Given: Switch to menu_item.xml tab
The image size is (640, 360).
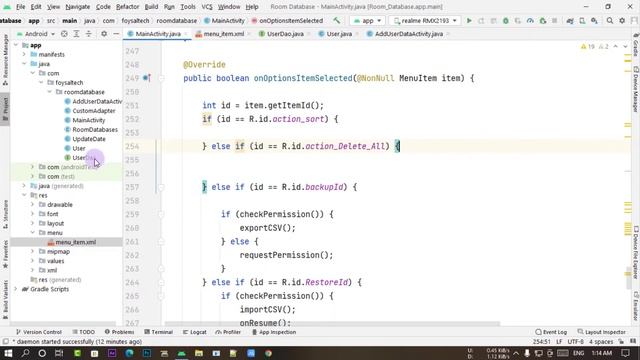Looking at the screenshot, I should click(224, 34).
